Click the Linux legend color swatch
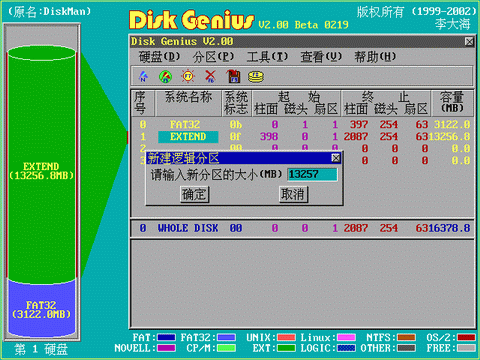The height and width of the screenshot is (360, 480). 346,338
